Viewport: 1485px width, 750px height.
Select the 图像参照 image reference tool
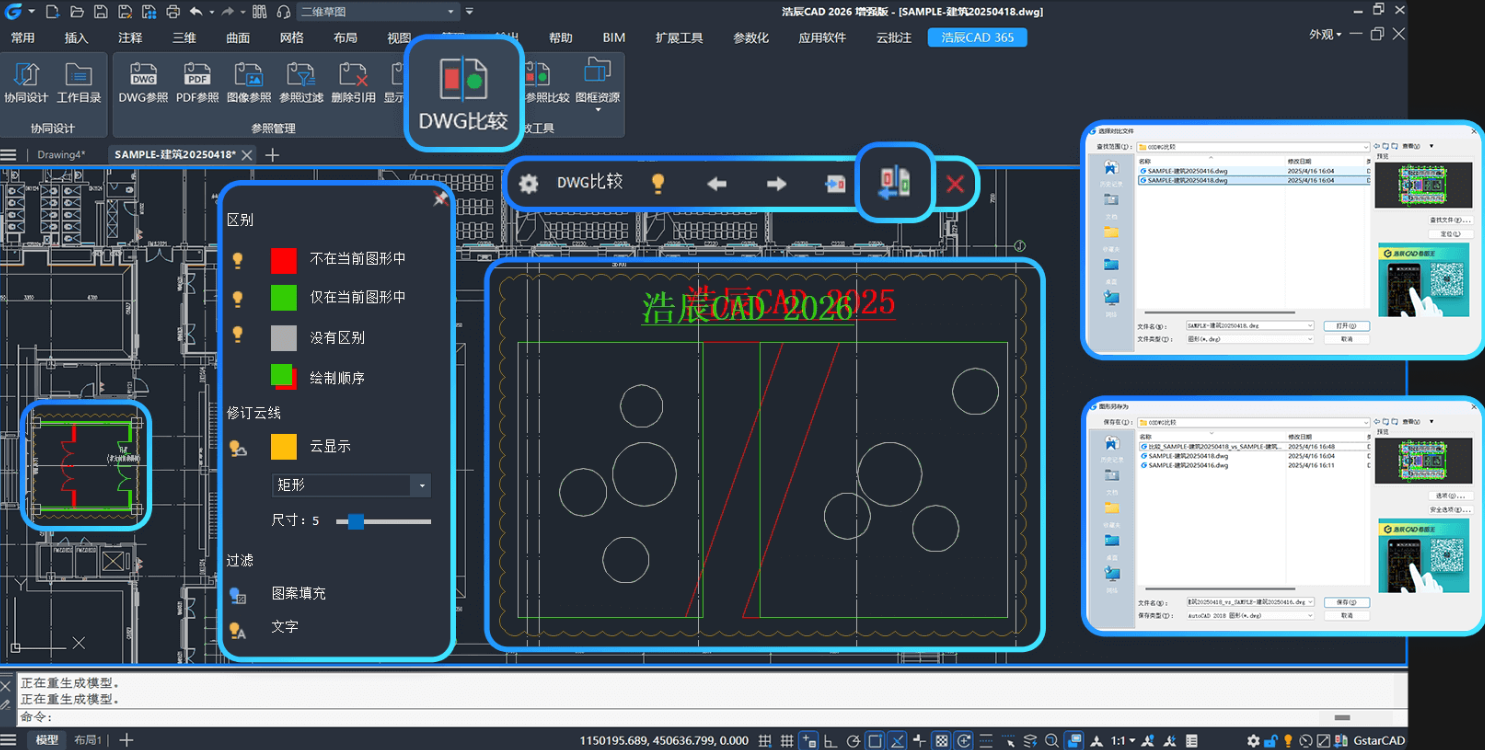(x=249, y=82)
